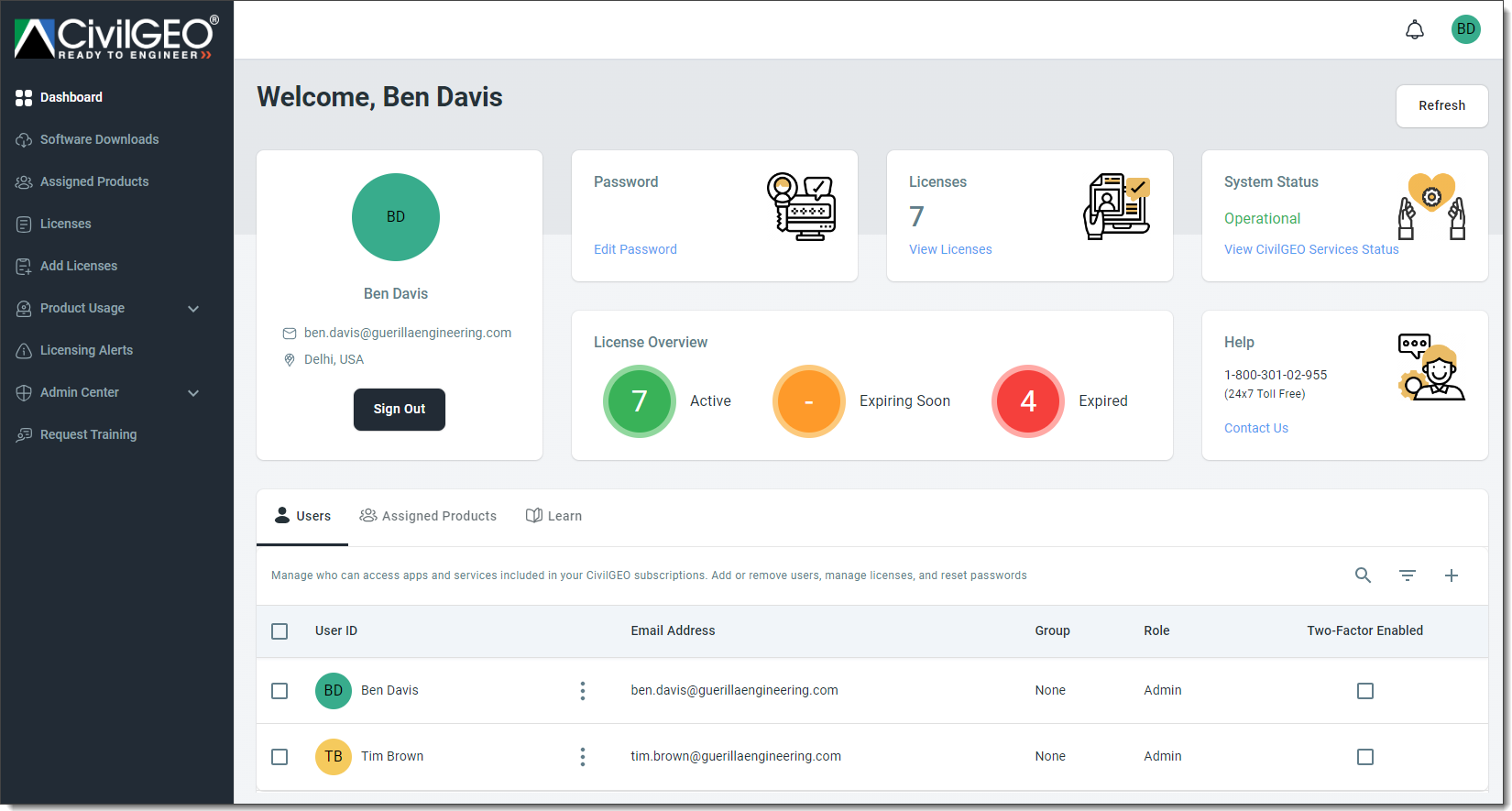
Task: Click the system status heart illustration
Action: [x=1431, y=206]
